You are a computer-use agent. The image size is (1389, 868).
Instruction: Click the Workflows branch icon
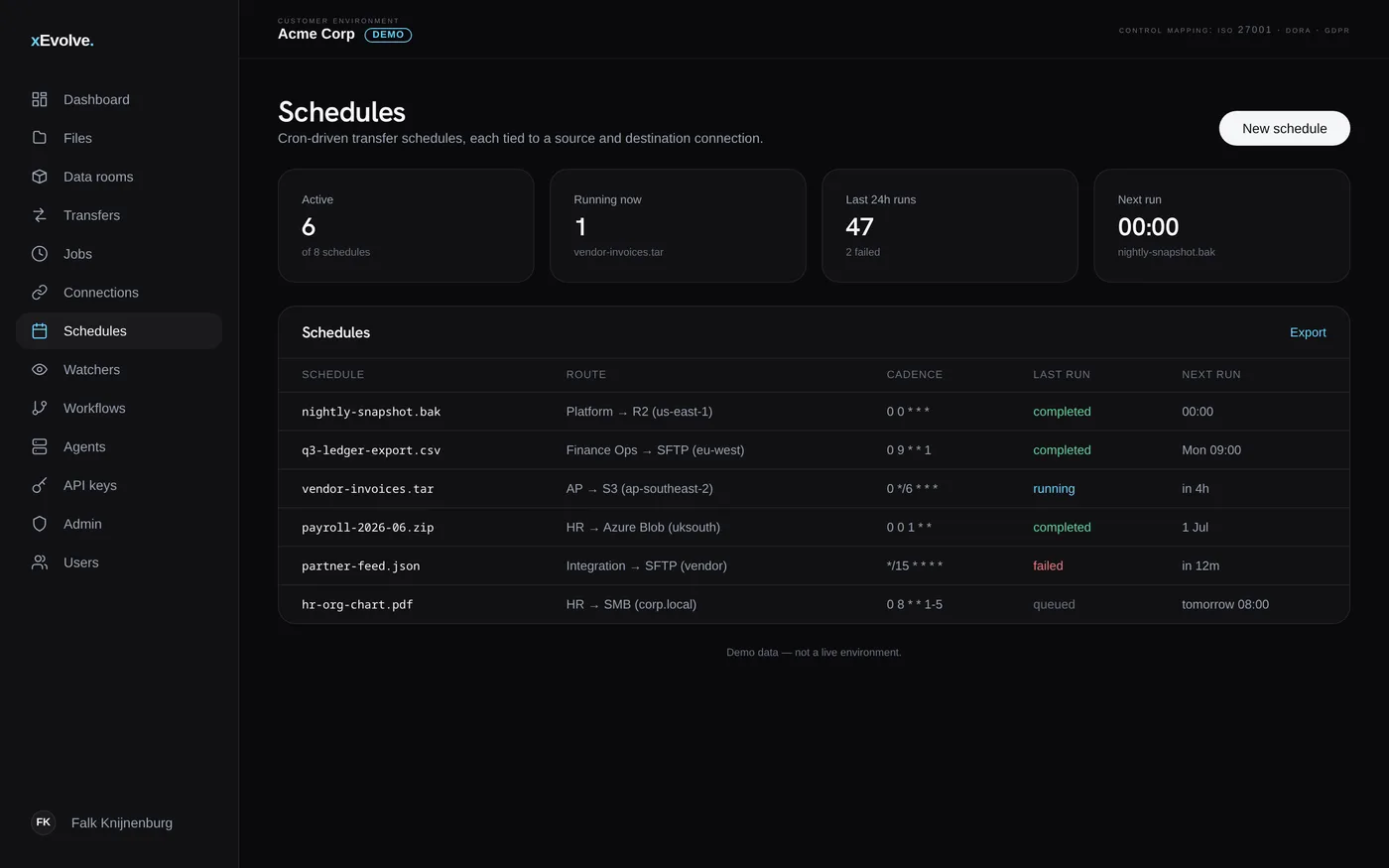40,408
